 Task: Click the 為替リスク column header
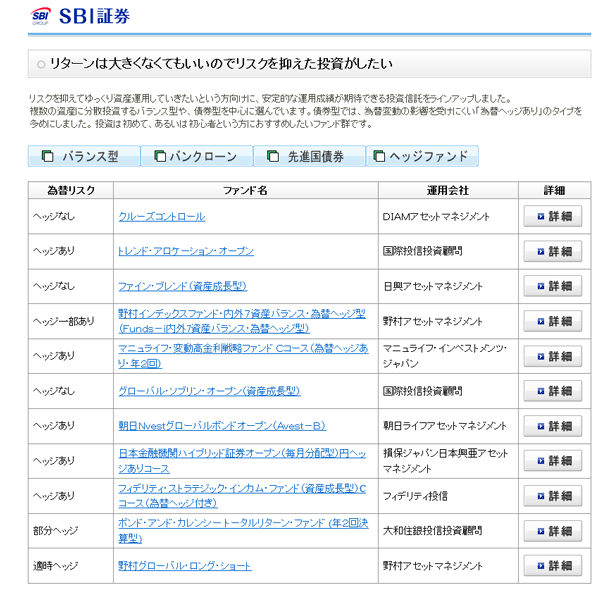click(x=71, y=190)
